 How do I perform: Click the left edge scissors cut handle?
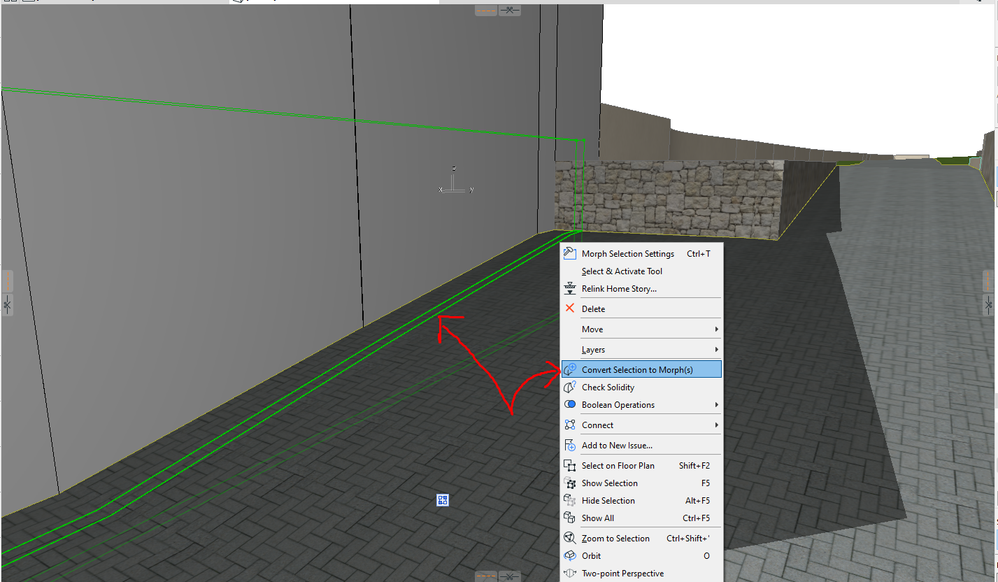(x=7, y=304)
